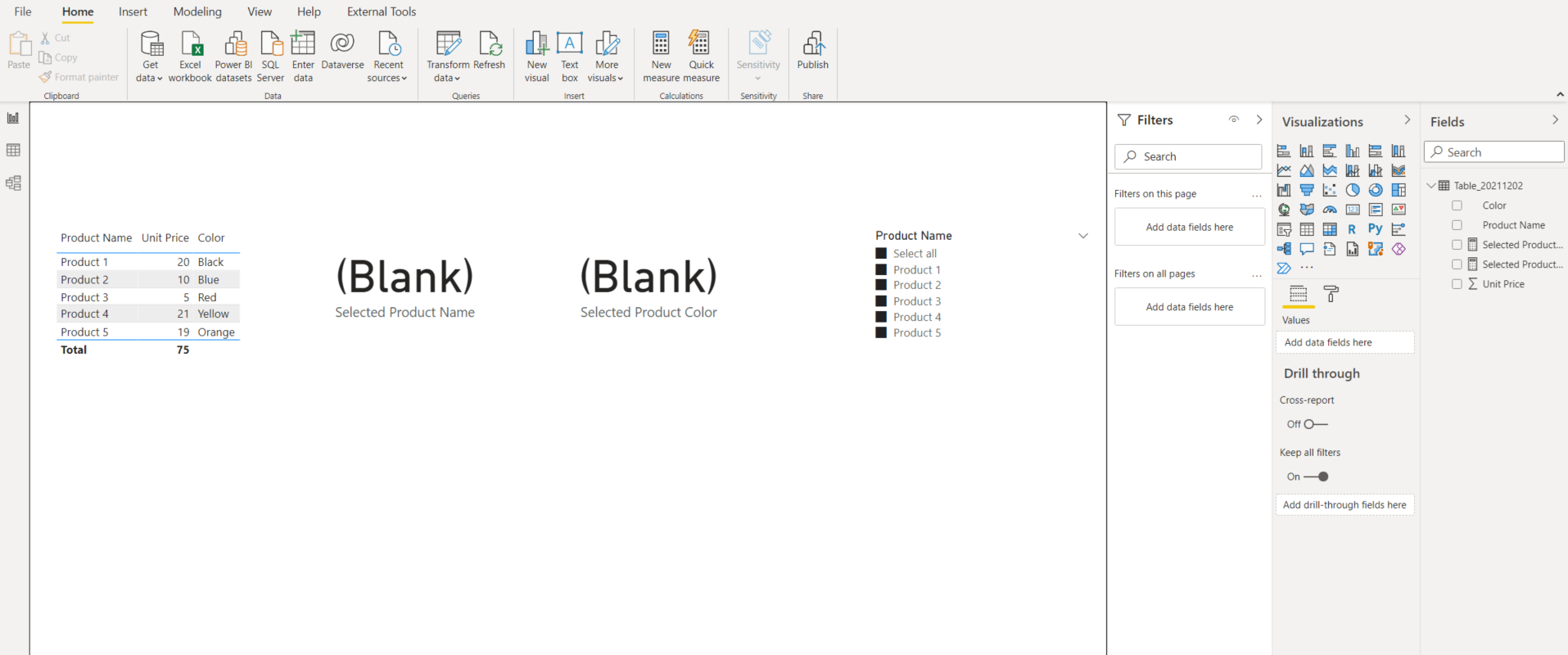Publish the report

tap(813, 51)
